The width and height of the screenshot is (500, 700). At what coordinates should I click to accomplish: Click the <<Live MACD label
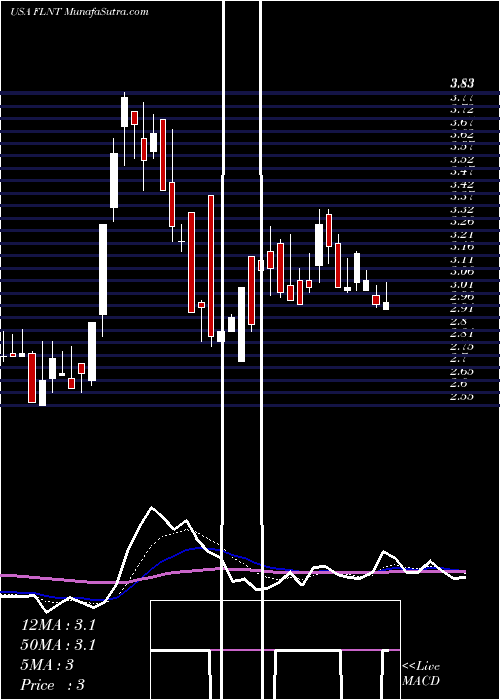[x=421, y=674]
